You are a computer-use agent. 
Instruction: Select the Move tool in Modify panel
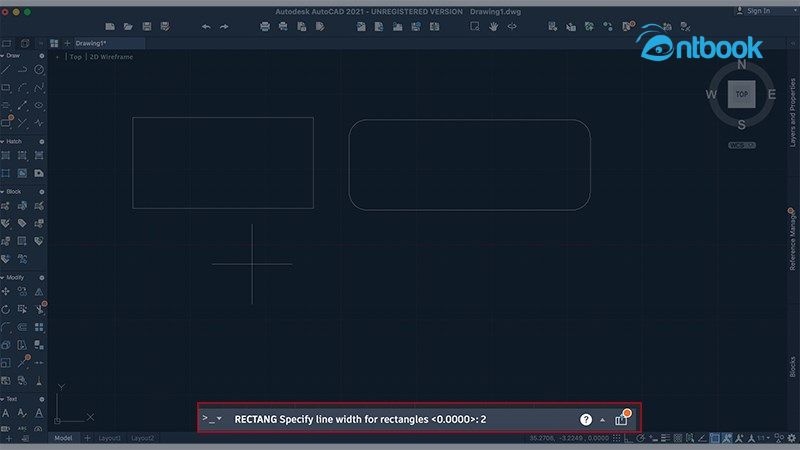click(6, 291)
